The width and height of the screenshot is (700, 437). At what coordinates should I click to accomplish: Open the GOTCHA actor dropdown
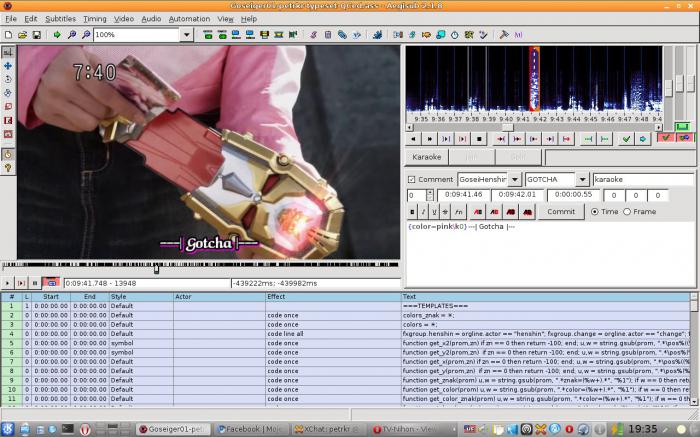coord(582,179)
